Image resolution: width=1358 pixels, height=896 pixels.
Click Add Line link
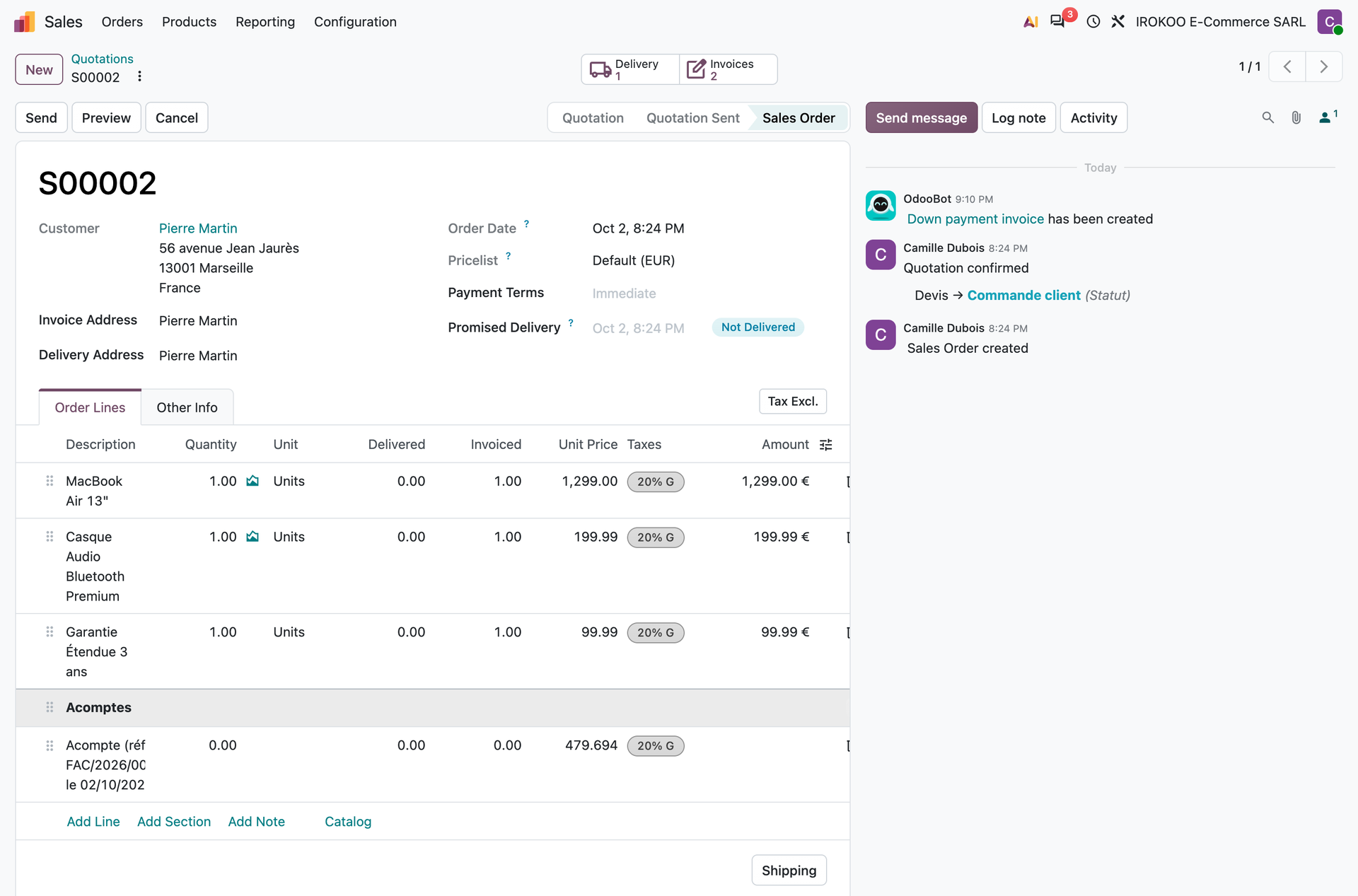[93, 822]
